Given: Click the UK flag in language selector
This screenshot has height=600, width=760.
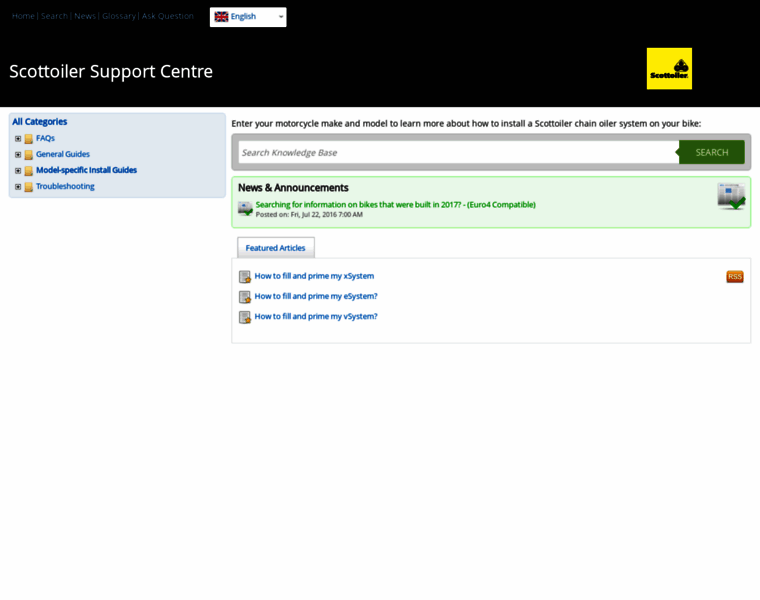Looking at the screenshot, I should 221,16.
